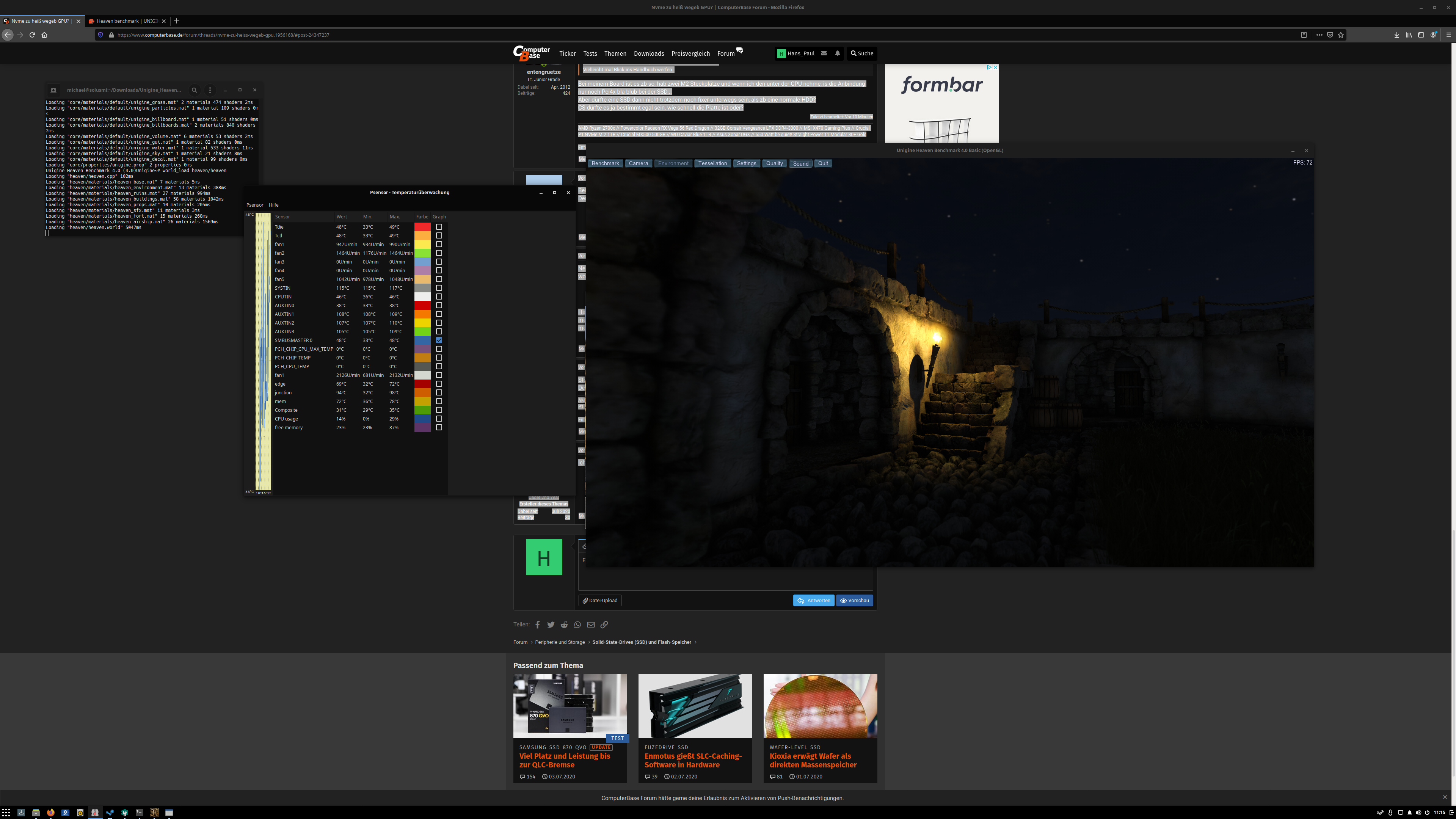Open notifications bell in ComputerBase header
This screenshot has height=819, width=1456.
(x=837, y=53)
